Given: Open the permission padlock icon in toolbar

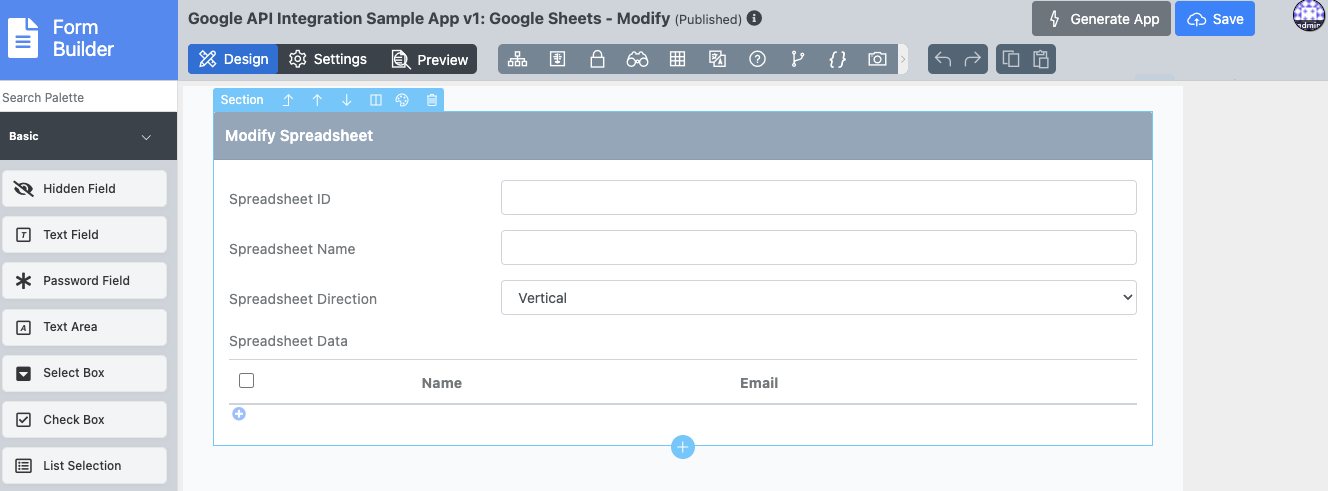Looking at the screenshot, I should click(x=597, y=59).
